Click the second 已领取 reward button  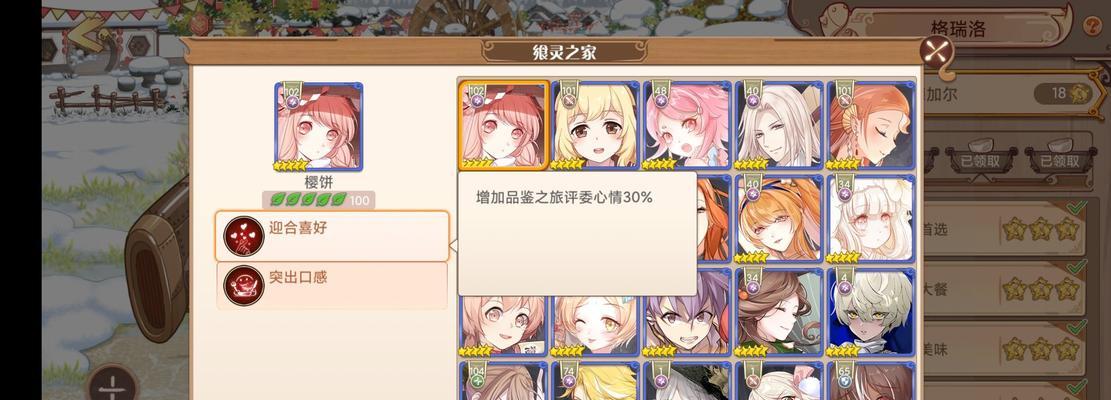click(x=1060, y=161)
